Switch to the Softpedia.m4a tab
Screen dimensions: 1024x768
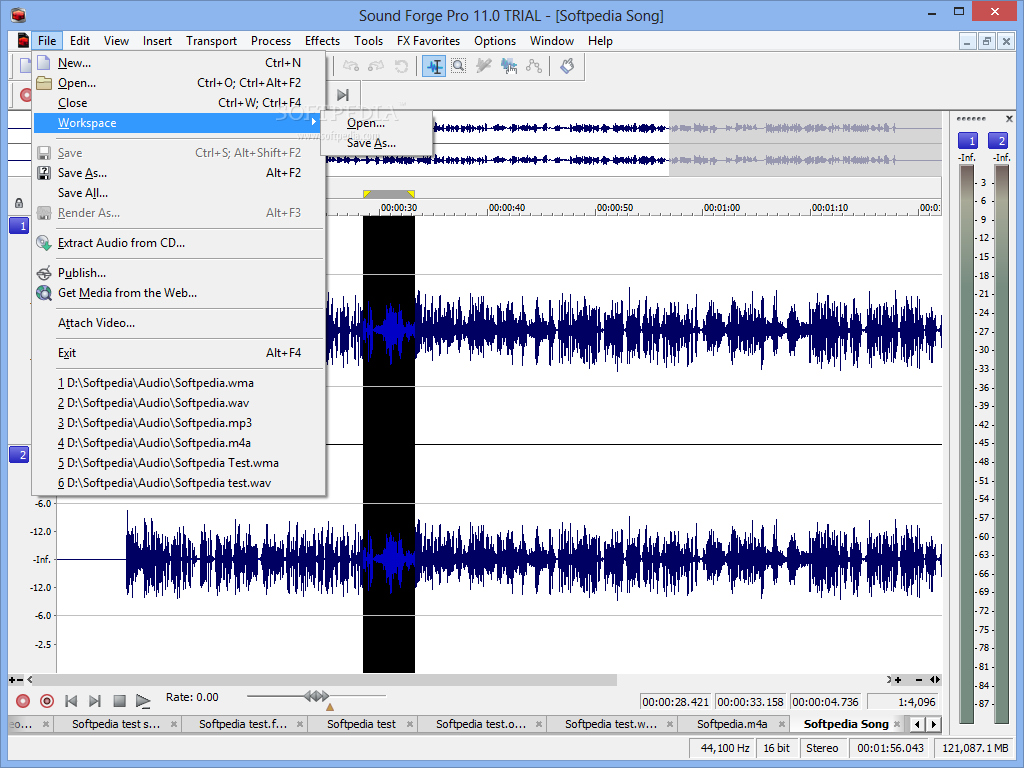click(732, 724)
